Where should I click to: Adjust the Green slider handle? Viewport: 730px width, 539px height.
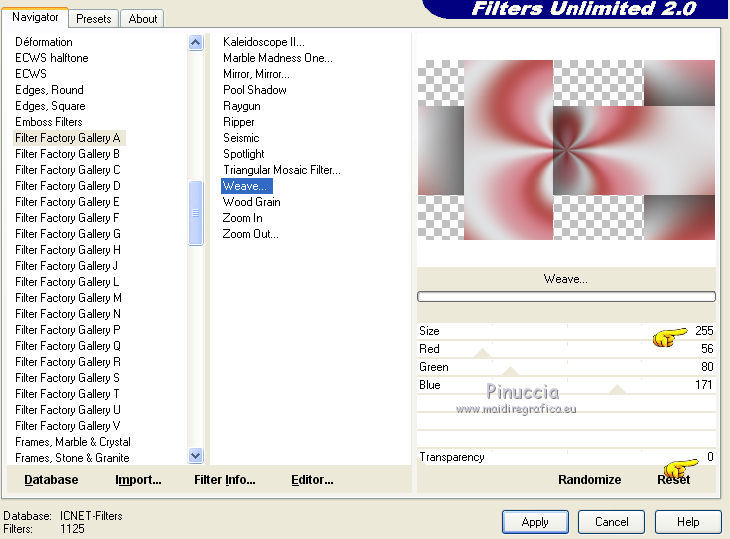coord(510,371)
